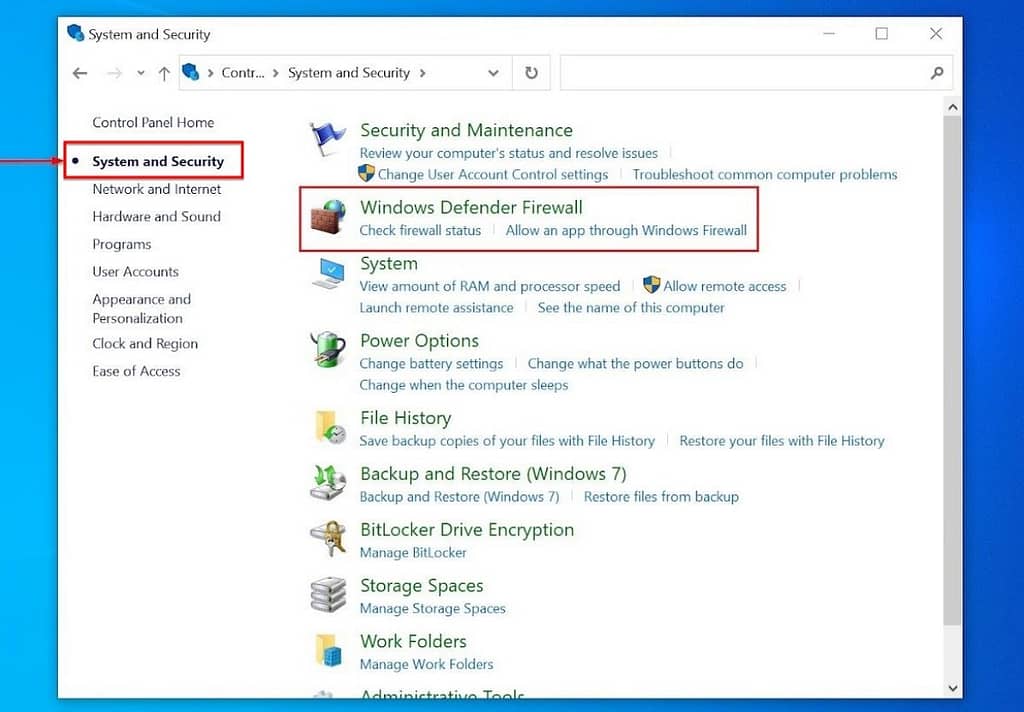Image resolution: width=1024 pixels, height=712 pixels.
Task: Open Security and Maintenance heading
Action: point(466,130)
